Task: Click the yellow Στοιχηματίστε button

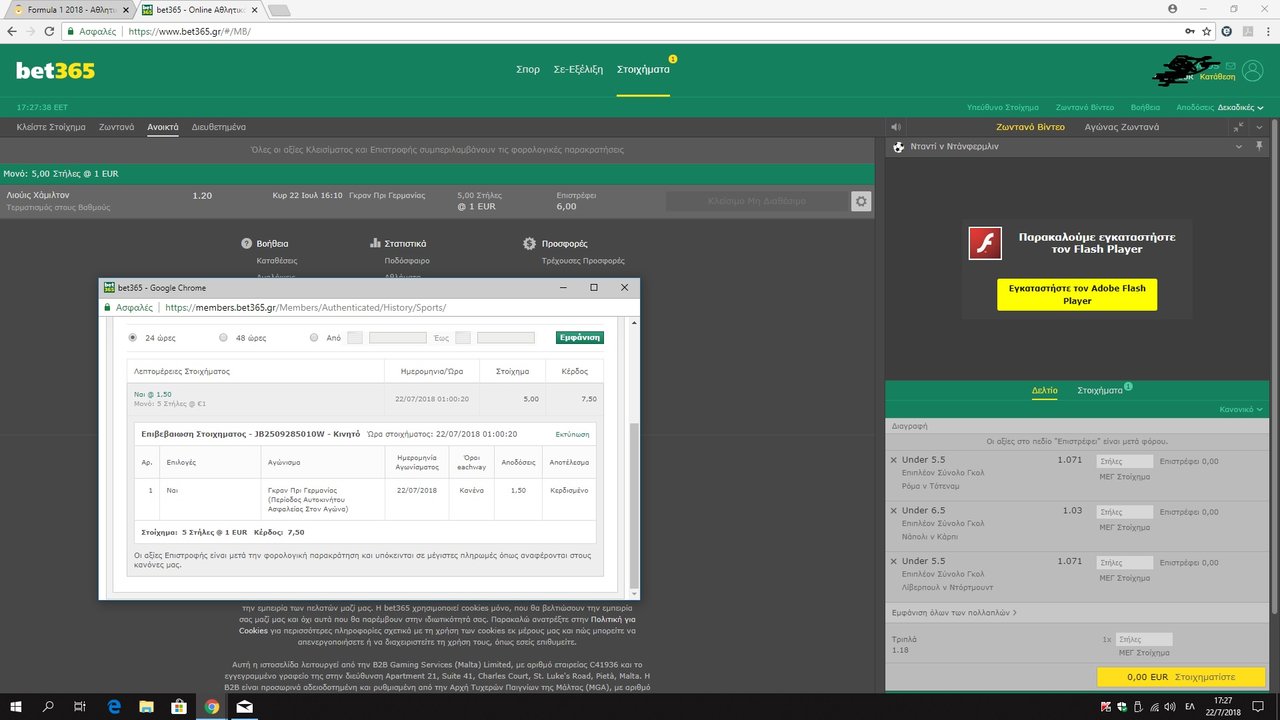Action: pyautogui.click(x=1183, y=677)
